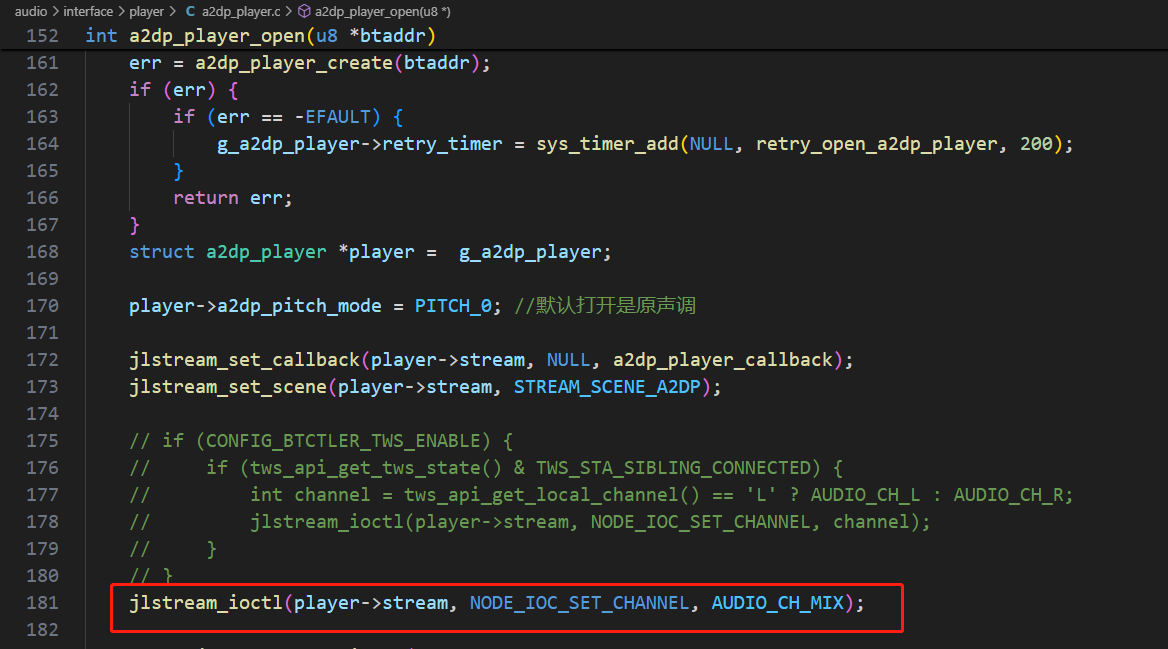Click the 'sys_timer_add' function call
The height and width of the screenshot is (649, 1168).
coord(607,144)
